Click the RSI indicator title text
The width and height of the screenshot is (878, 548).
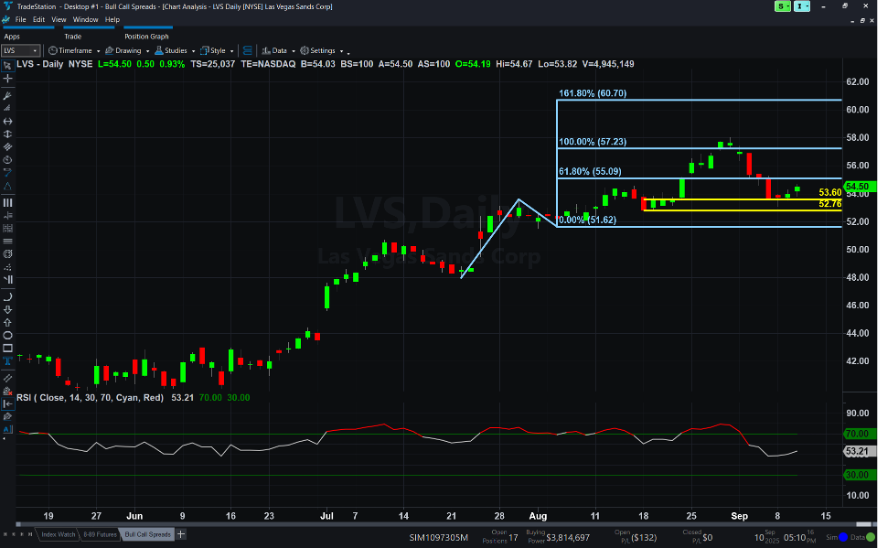point(90,397)
